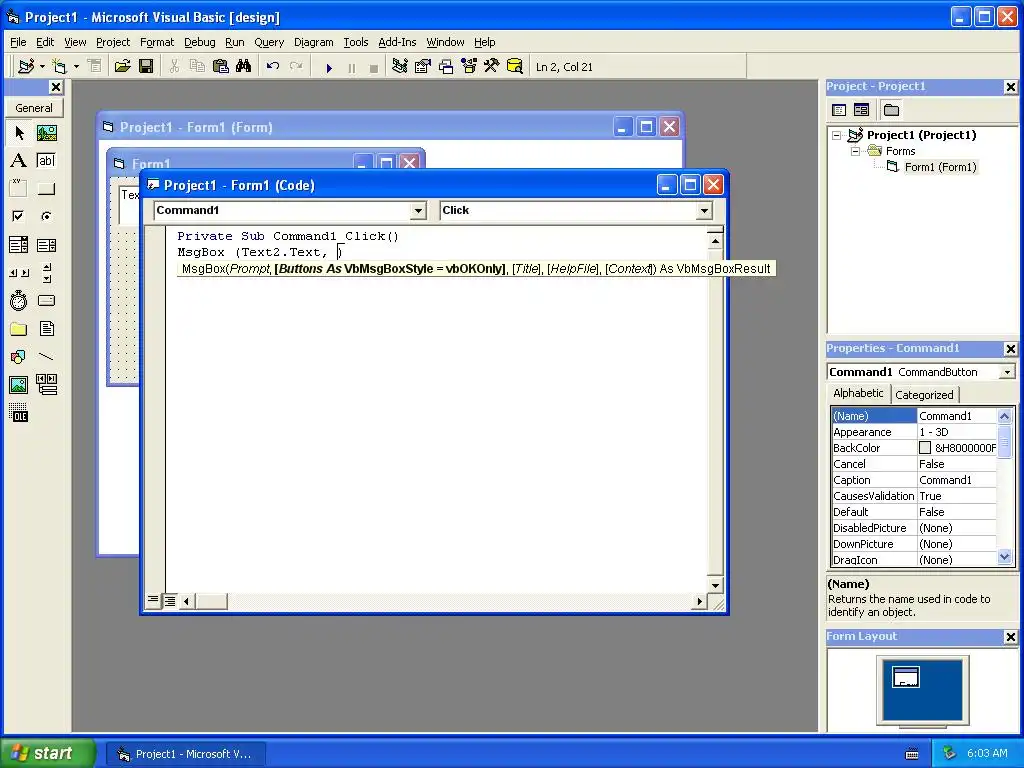
Task: Select the TextBox control tool
Action: [46, 161]
